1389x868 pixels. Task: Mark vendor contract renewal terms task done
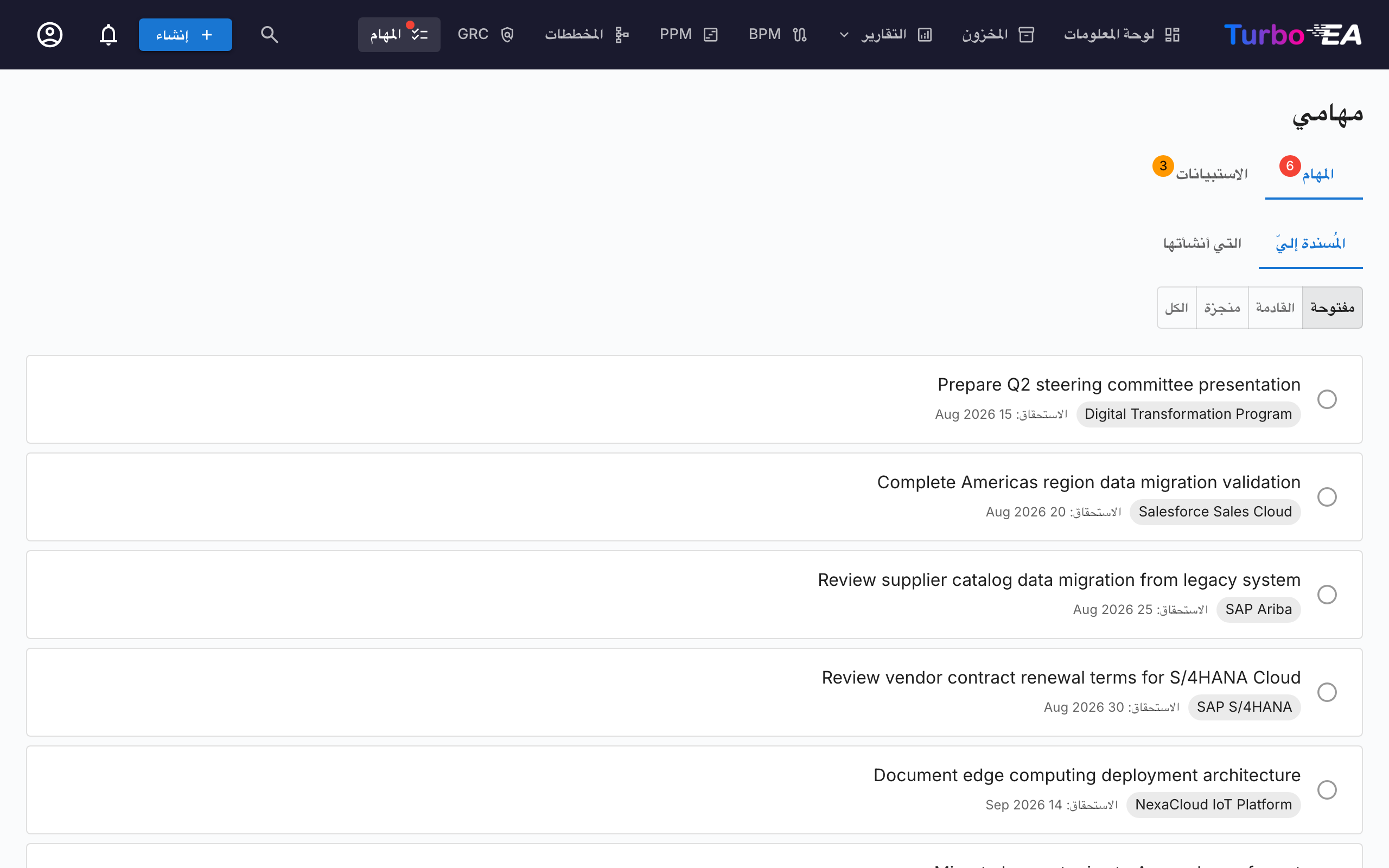coord(1327,692)
